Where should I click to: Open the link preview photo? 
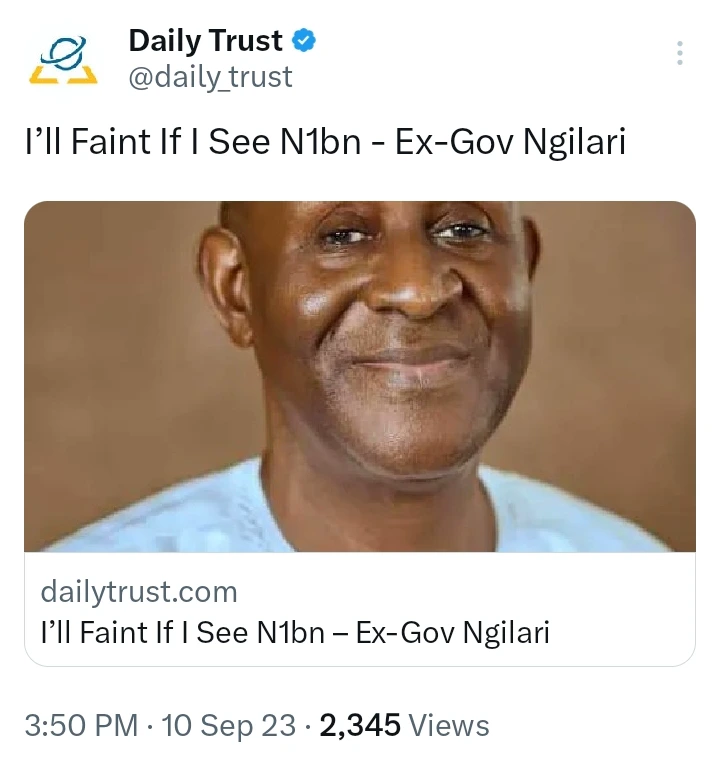(360, 376)
